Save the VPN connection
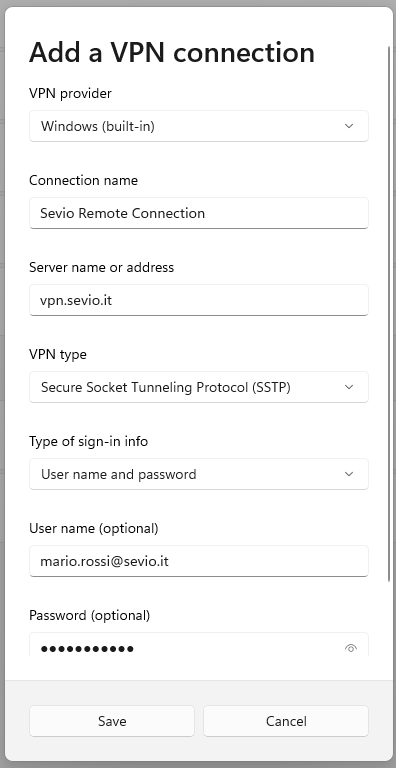Image resolution: width=396 pixels, height=768 pixels. [x=112, y=721]
